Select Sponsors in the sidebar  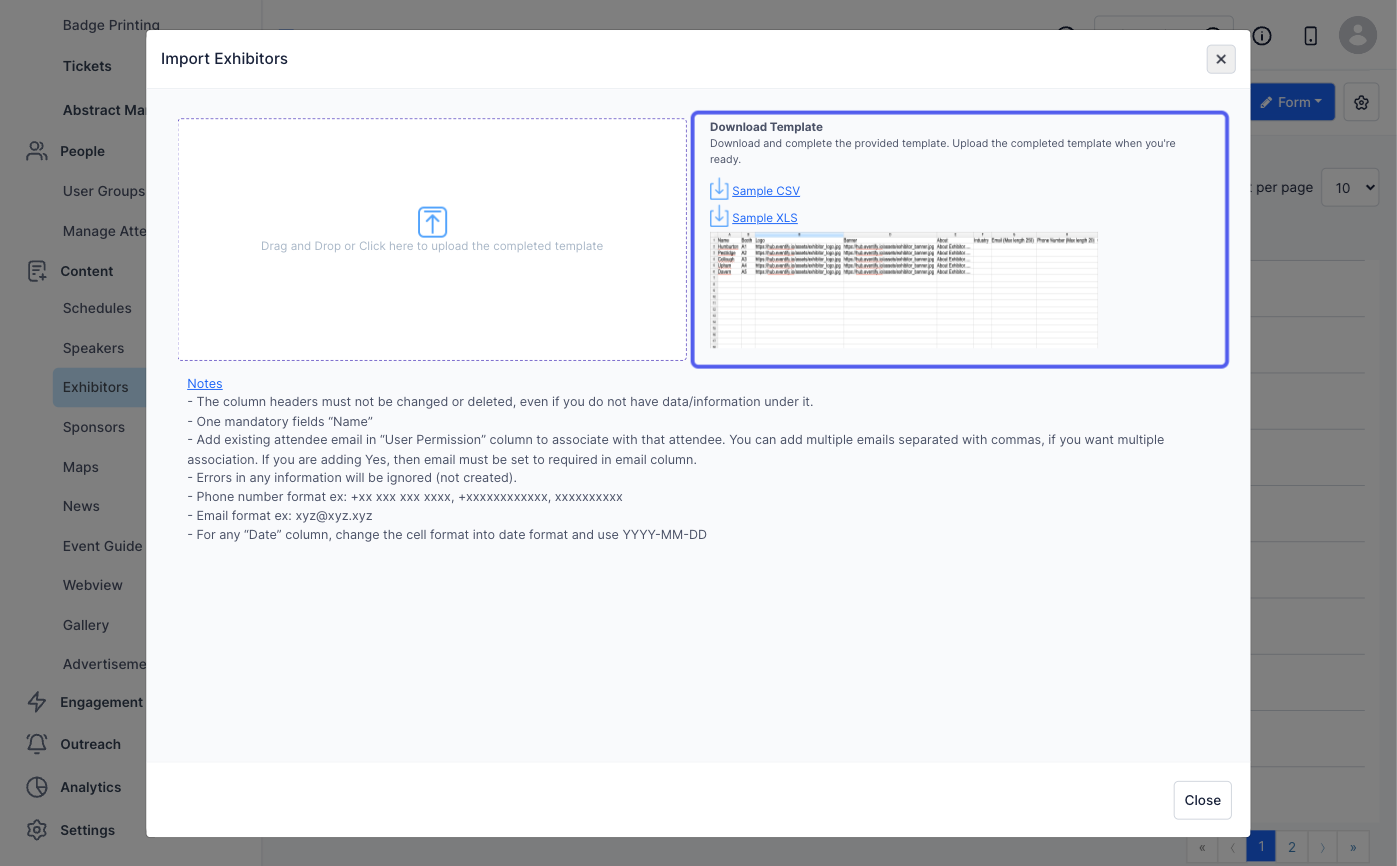(x=94, y=427)
